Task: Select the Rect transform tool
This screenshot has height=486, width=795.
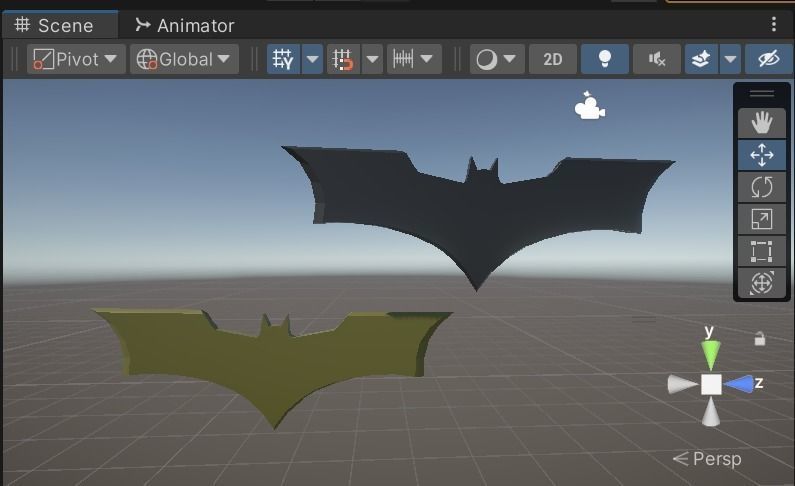Action: (x=762, y=251)
